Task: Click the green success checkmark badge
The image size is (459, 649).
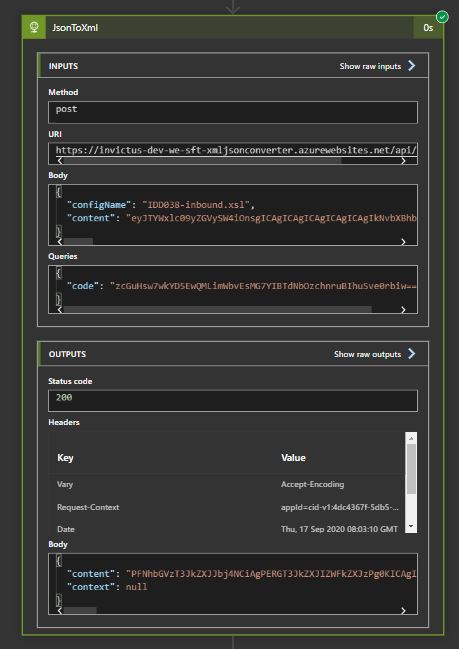Action: coord(442,17)
